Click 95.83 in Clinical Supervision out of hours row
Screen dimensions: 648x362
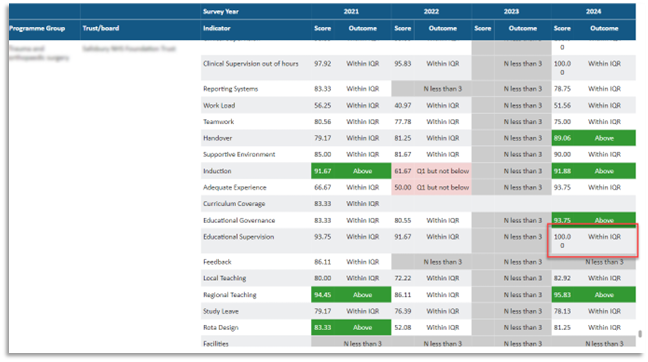click(403, 64)
